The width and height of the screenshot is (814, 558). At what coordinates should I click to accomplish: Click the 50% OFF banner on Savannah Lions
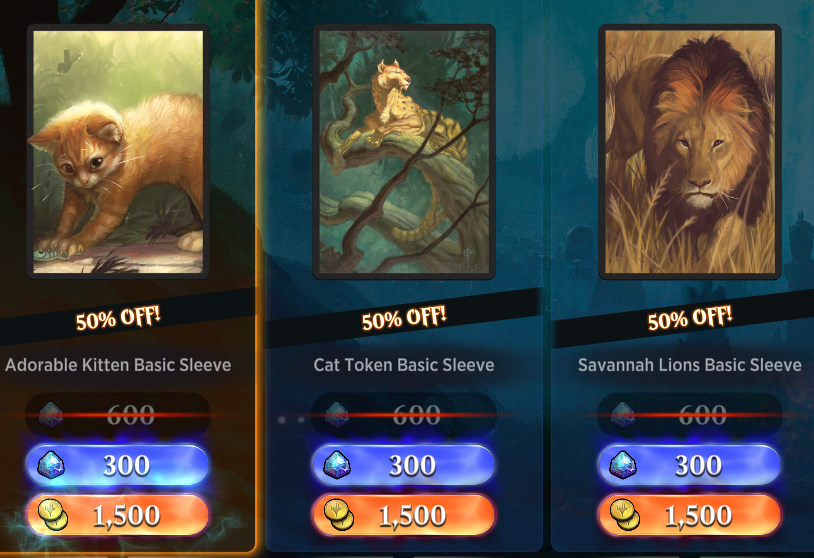coord(690,318)
